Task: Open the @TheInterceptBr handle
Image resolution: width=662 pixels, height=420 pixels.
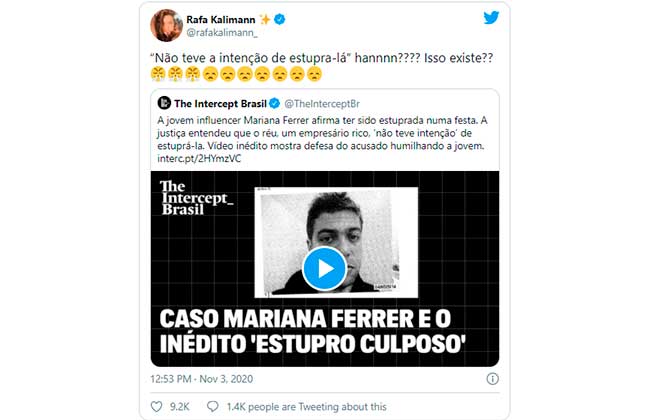Action: pos(322,104)
